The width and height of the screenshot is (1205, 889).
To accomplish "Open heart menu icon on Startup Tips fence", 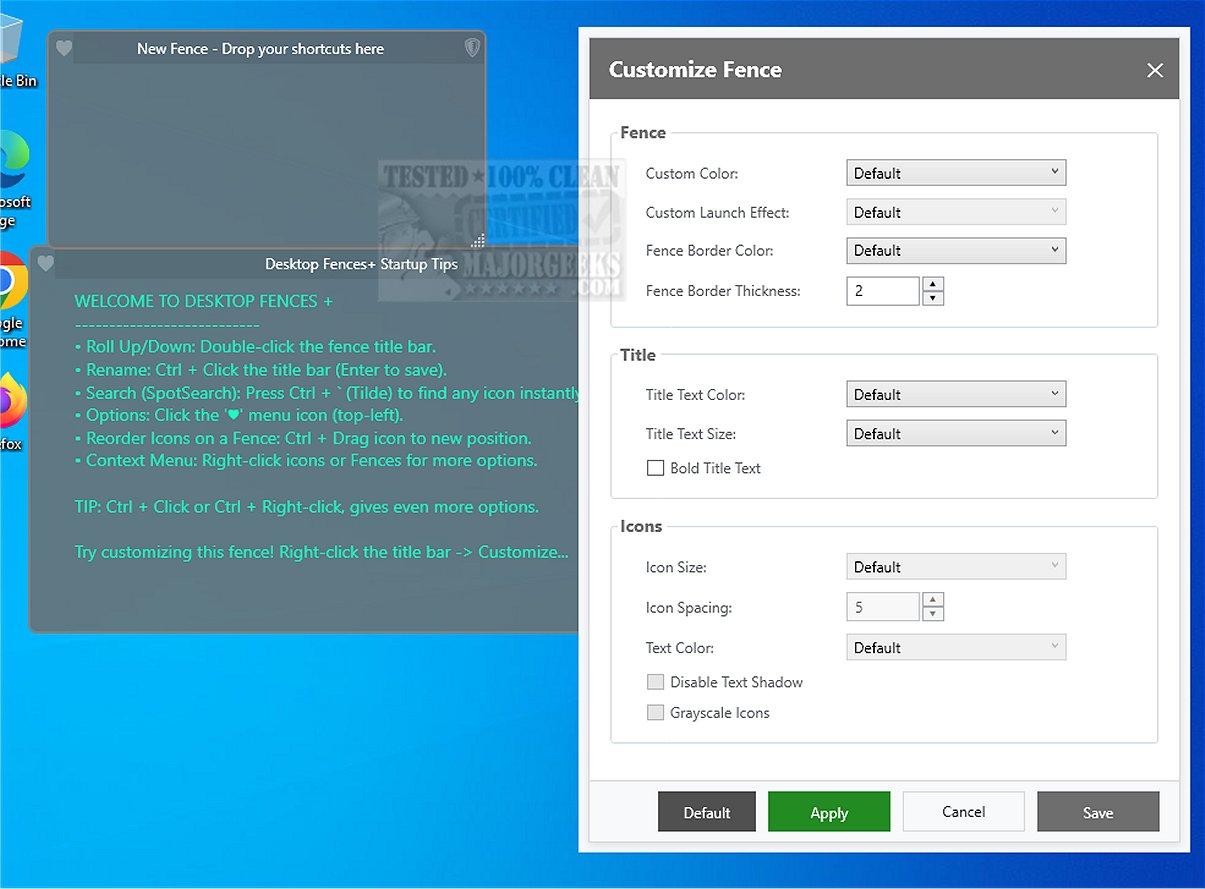I will click(x=45, y=264).
